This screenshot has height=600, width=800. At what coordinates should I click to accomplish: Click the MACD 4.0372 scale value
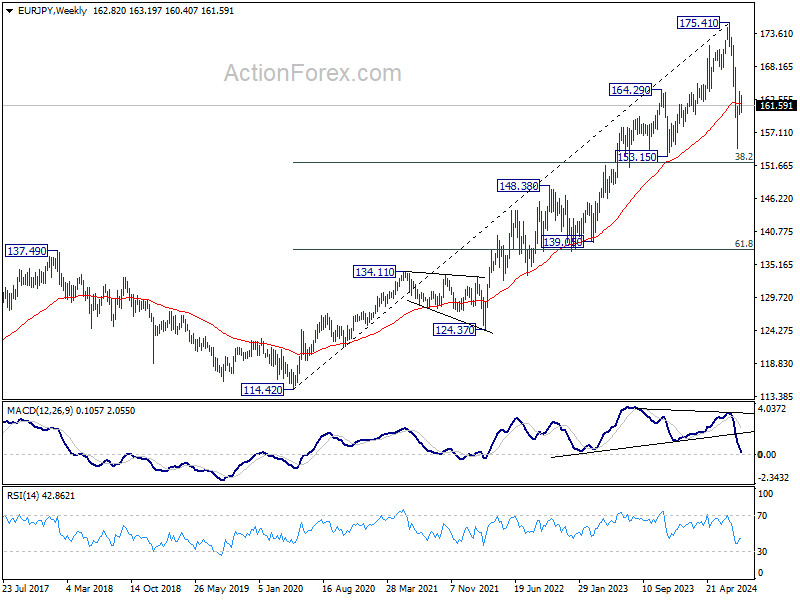click(x=772, y=409)
